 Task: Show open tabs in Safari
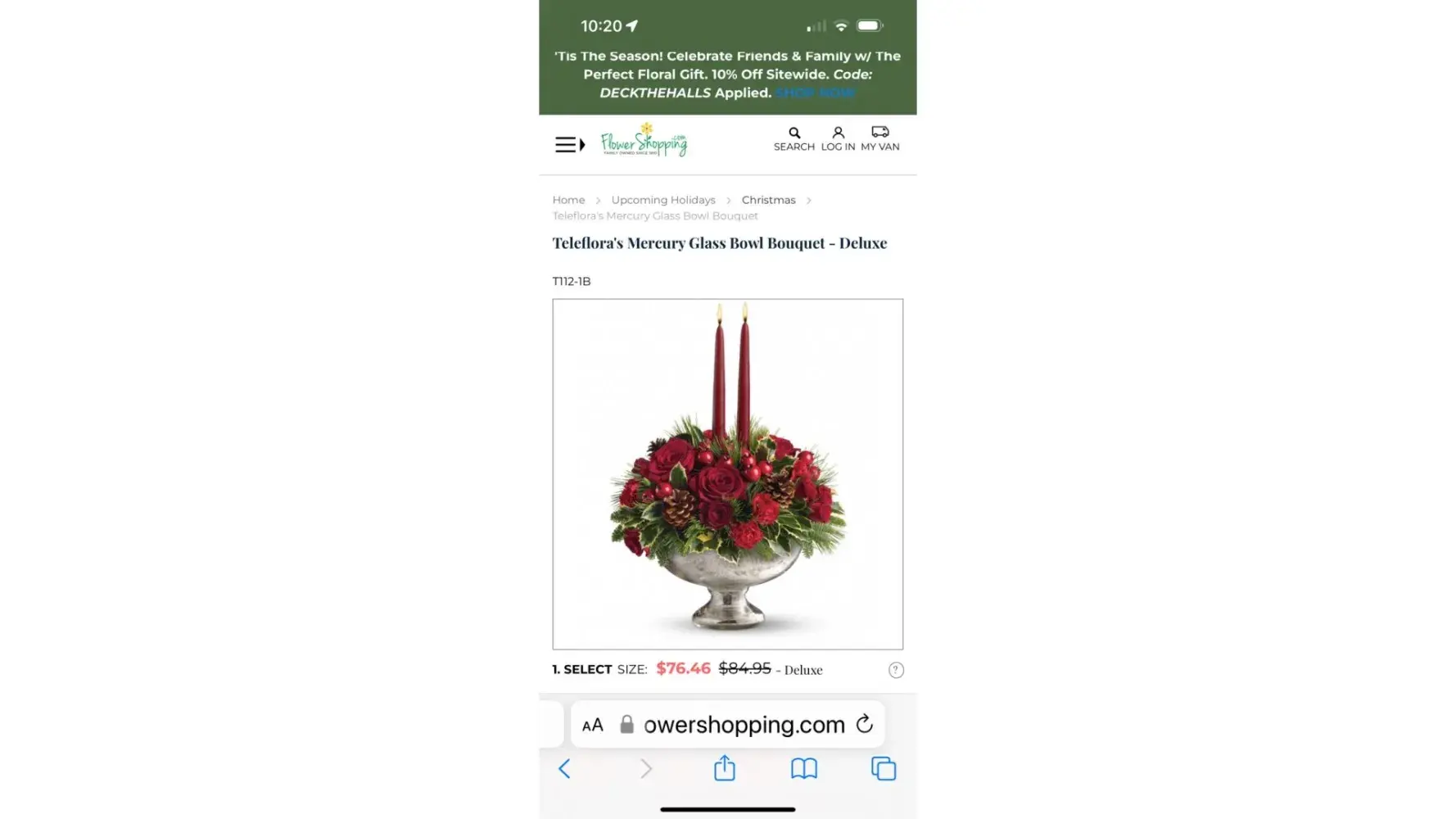[883, 768]
